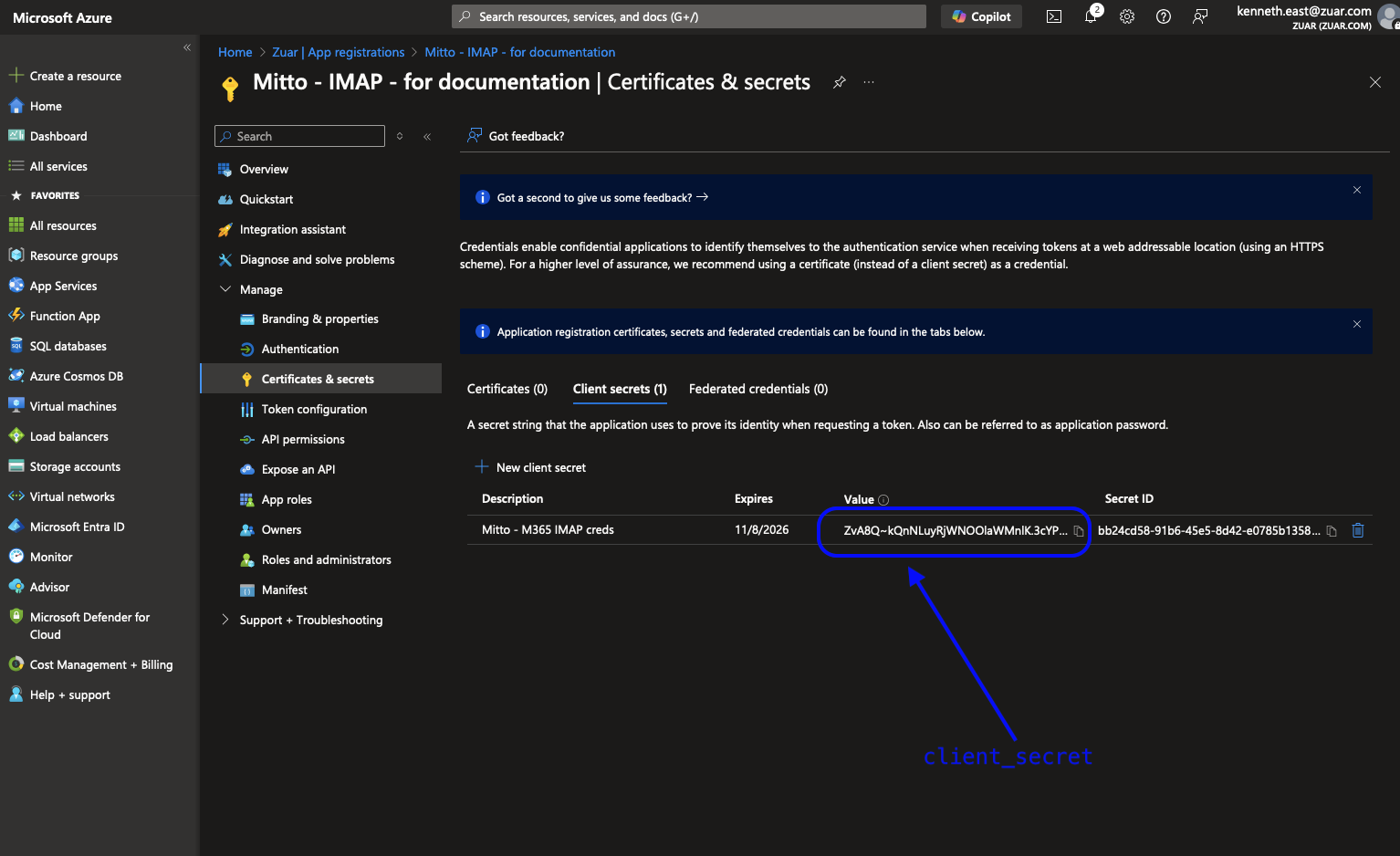Image resolution: width=1400 pixels, height=856 pixels.
Task: Collapse the resource menu pane
Action: [x=427, y=136]
